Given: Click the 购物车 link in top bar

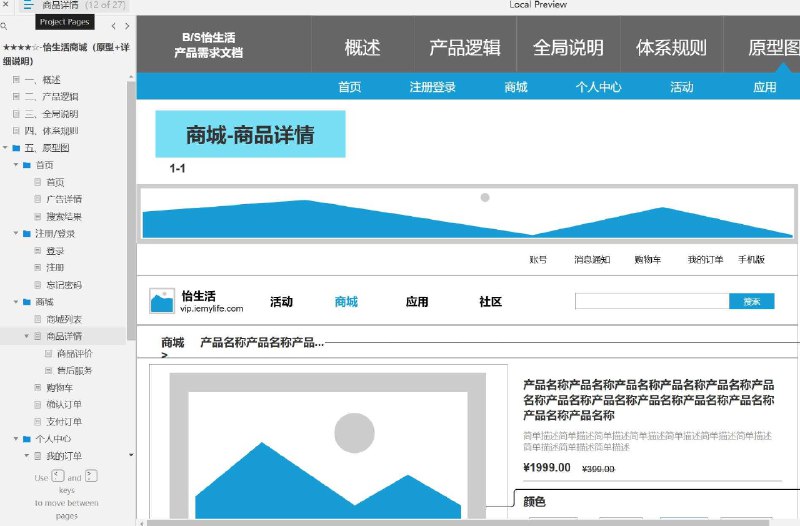Looking at the screenshot, I should point(647,260).
